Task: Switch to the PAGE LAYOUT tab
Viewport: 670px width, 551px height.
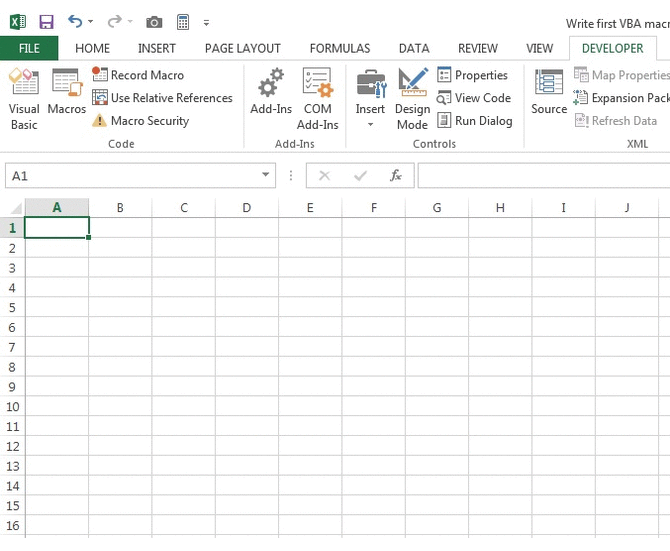Action: point(243,48)
